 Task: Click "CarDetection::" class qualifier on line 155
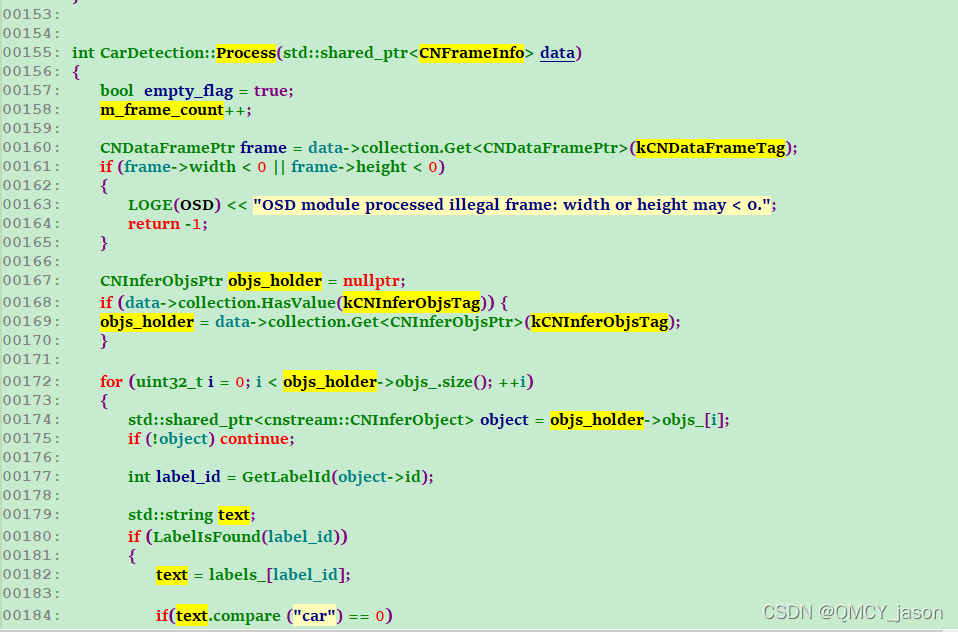click(x=158, y=53)
